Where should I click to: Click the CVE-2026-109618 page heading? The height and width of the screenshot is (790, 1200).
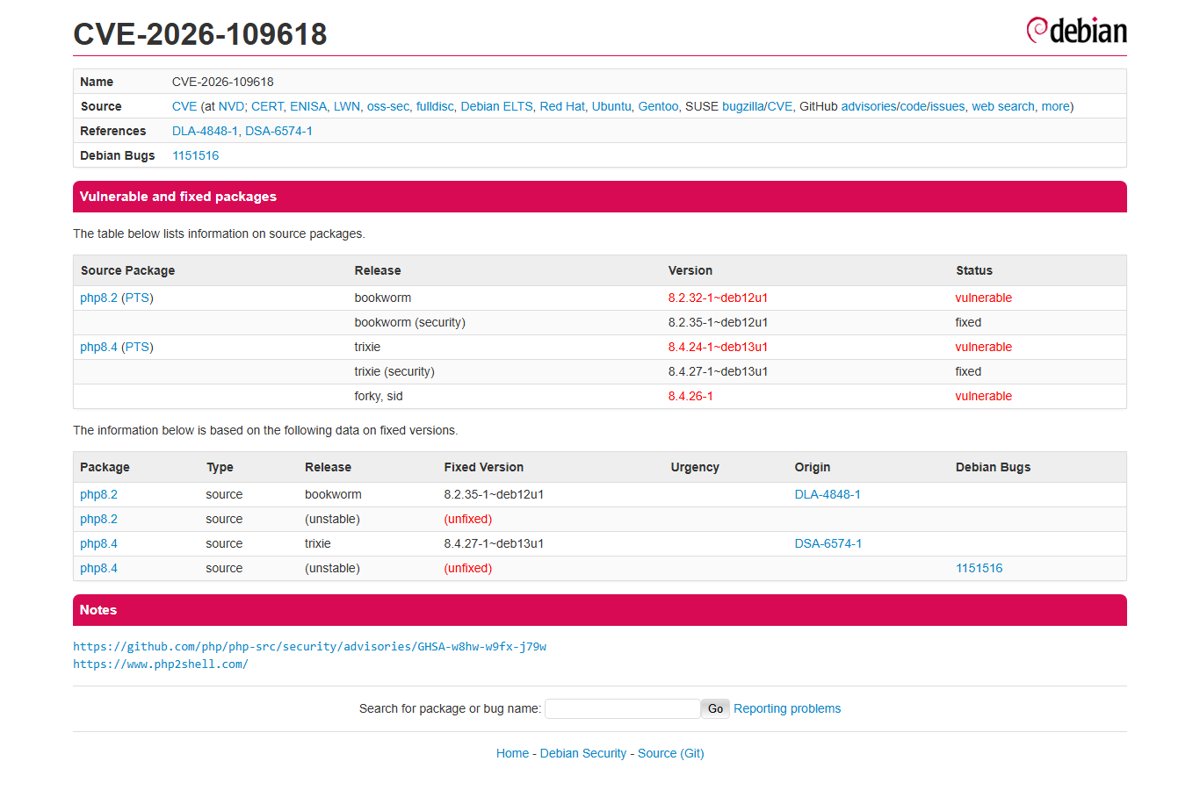[200, 34]
